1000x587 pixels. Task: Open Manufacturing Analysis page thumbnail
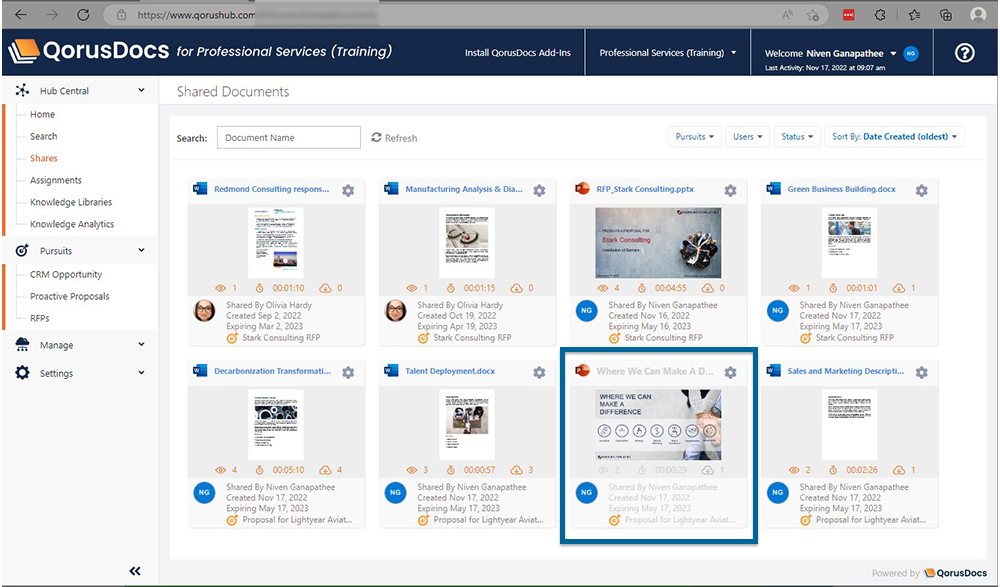pos(467,242)
